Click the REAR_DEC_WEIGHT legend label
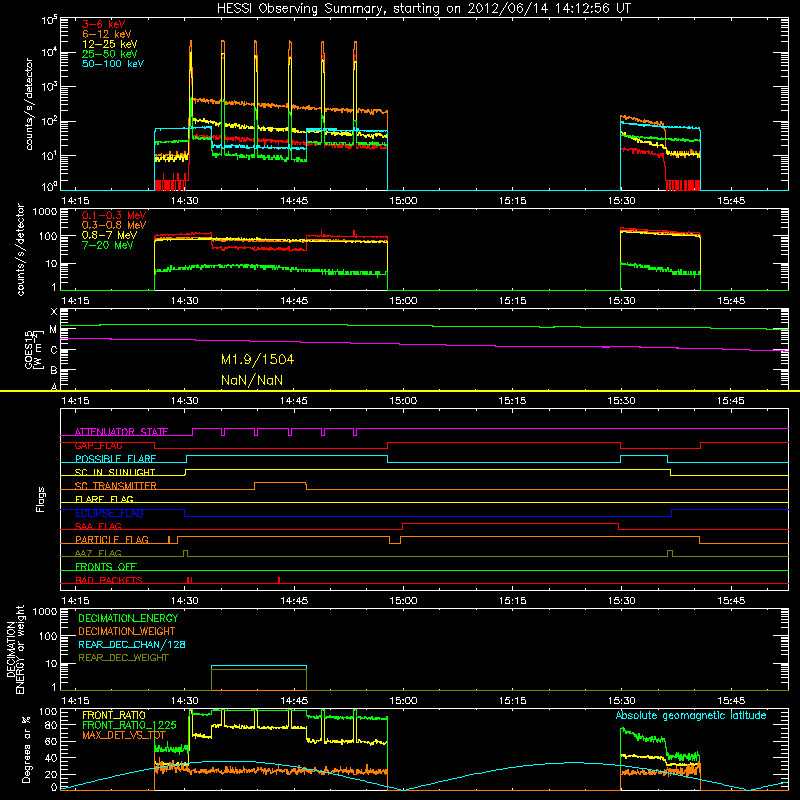This screenshot has width=800, height=800. (123, 658)
